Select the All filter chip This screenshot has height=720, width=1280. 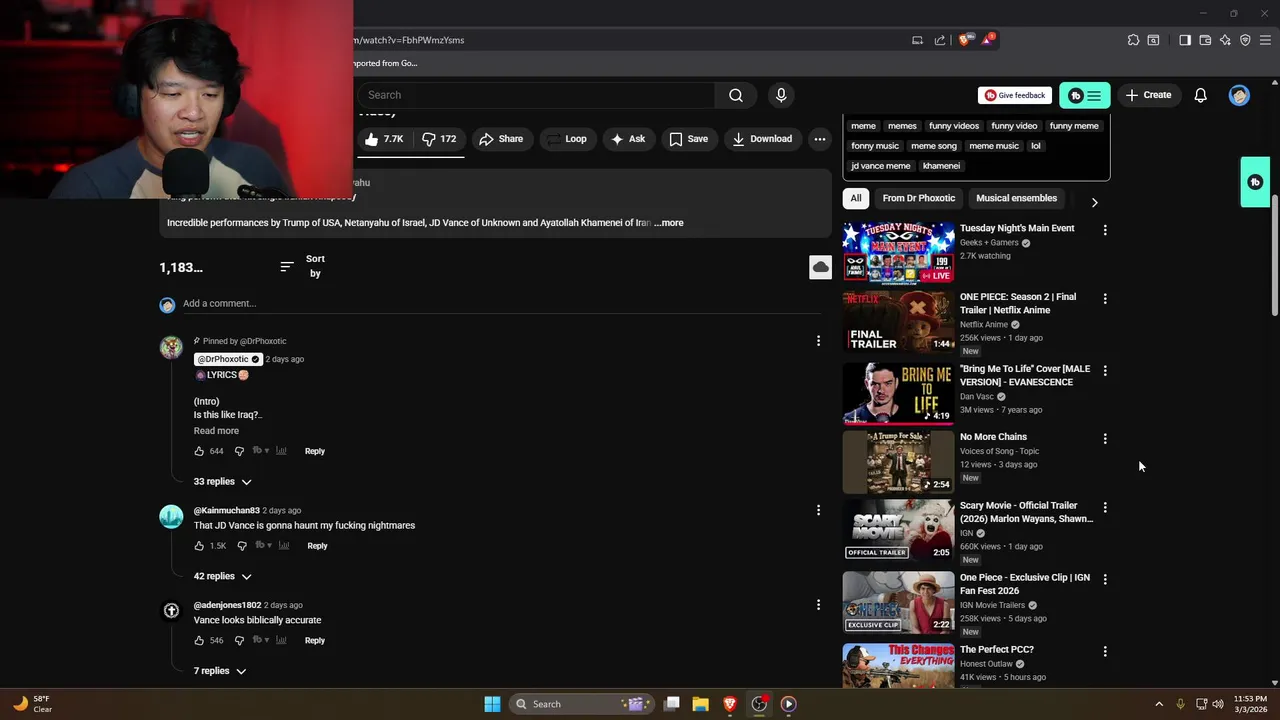(x=856, y=198)
